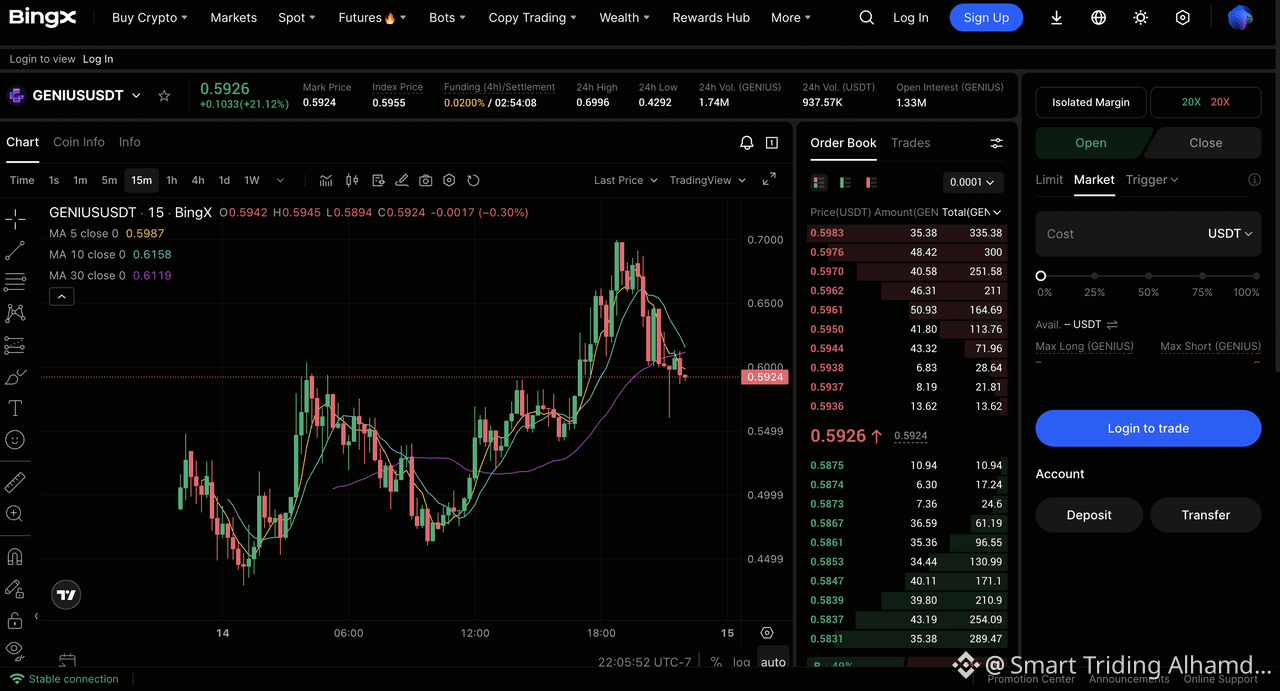
Task: Open the chart indicators menu
Action: point(326,180)
